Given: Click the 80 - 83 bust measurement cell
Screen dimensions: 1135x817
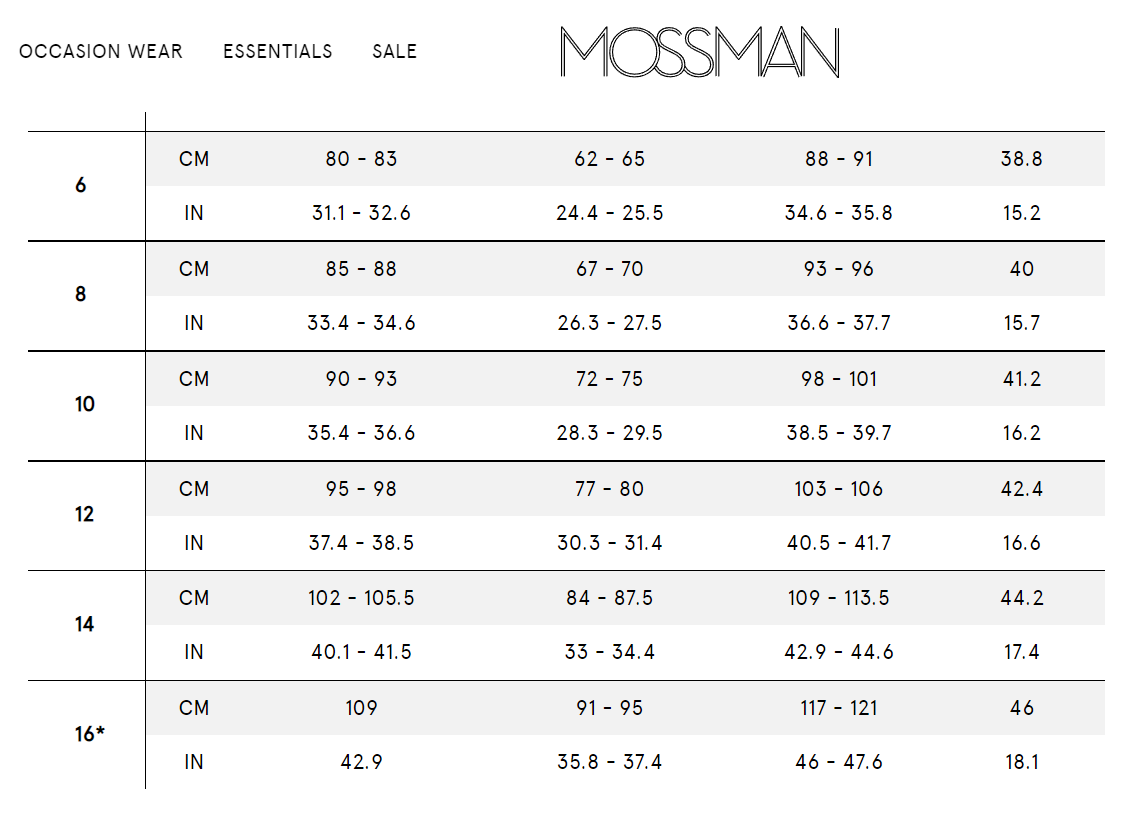Looking at the screenshot, I should 361,159.
